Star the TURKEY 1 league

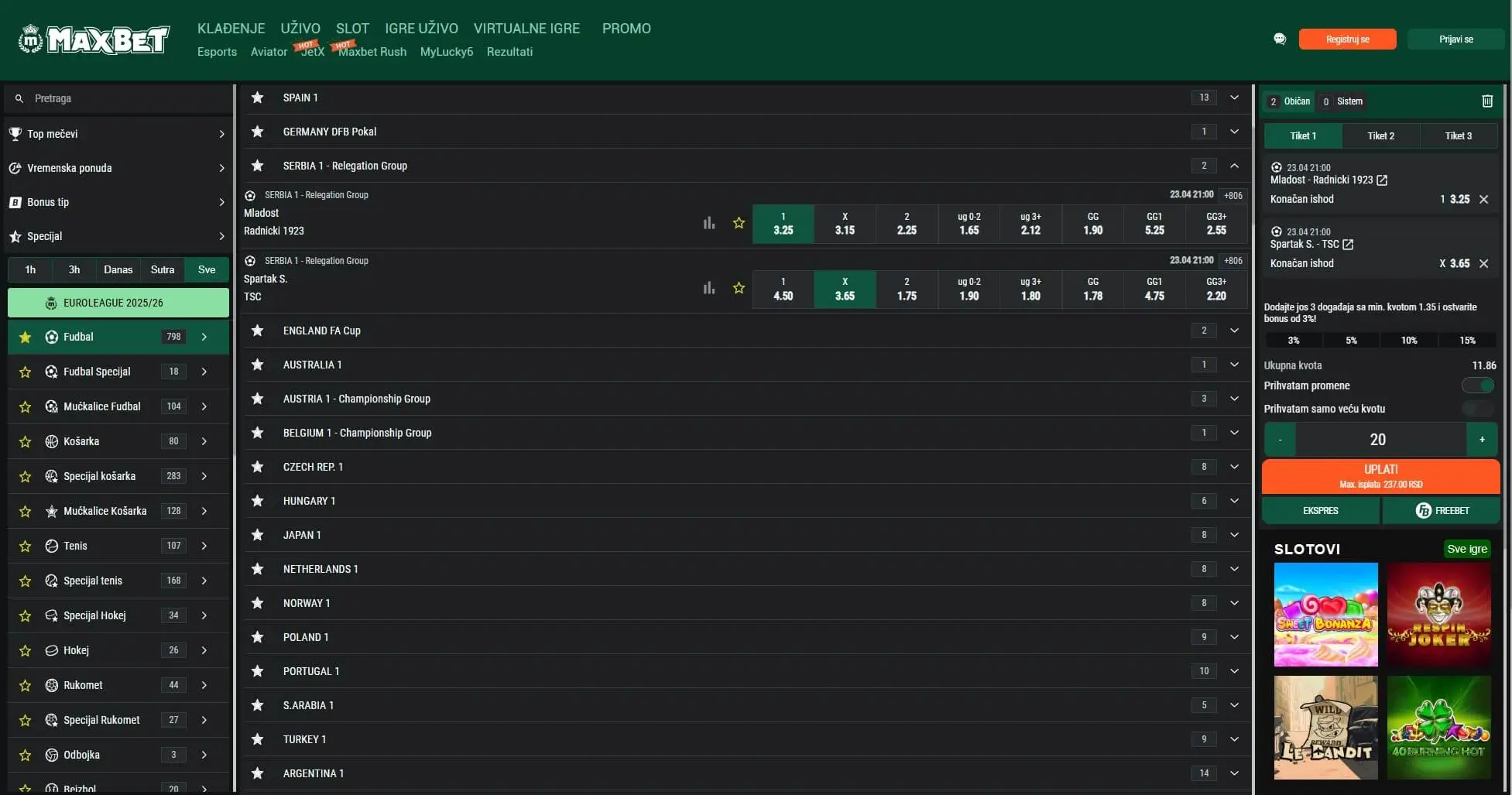(258, 739)
